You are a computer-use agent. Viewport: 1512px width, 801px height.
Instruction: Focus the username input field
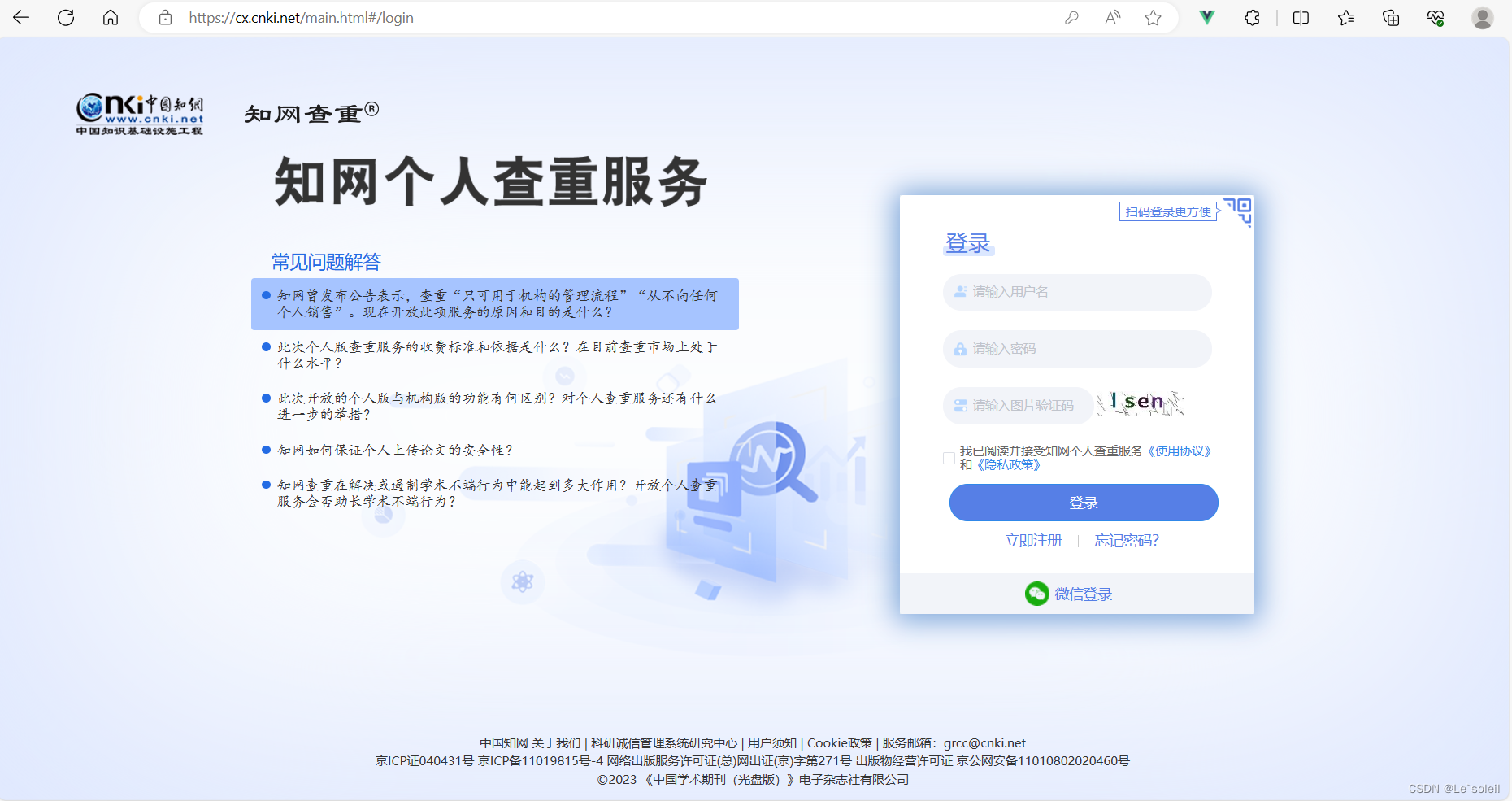(1077, 292)
